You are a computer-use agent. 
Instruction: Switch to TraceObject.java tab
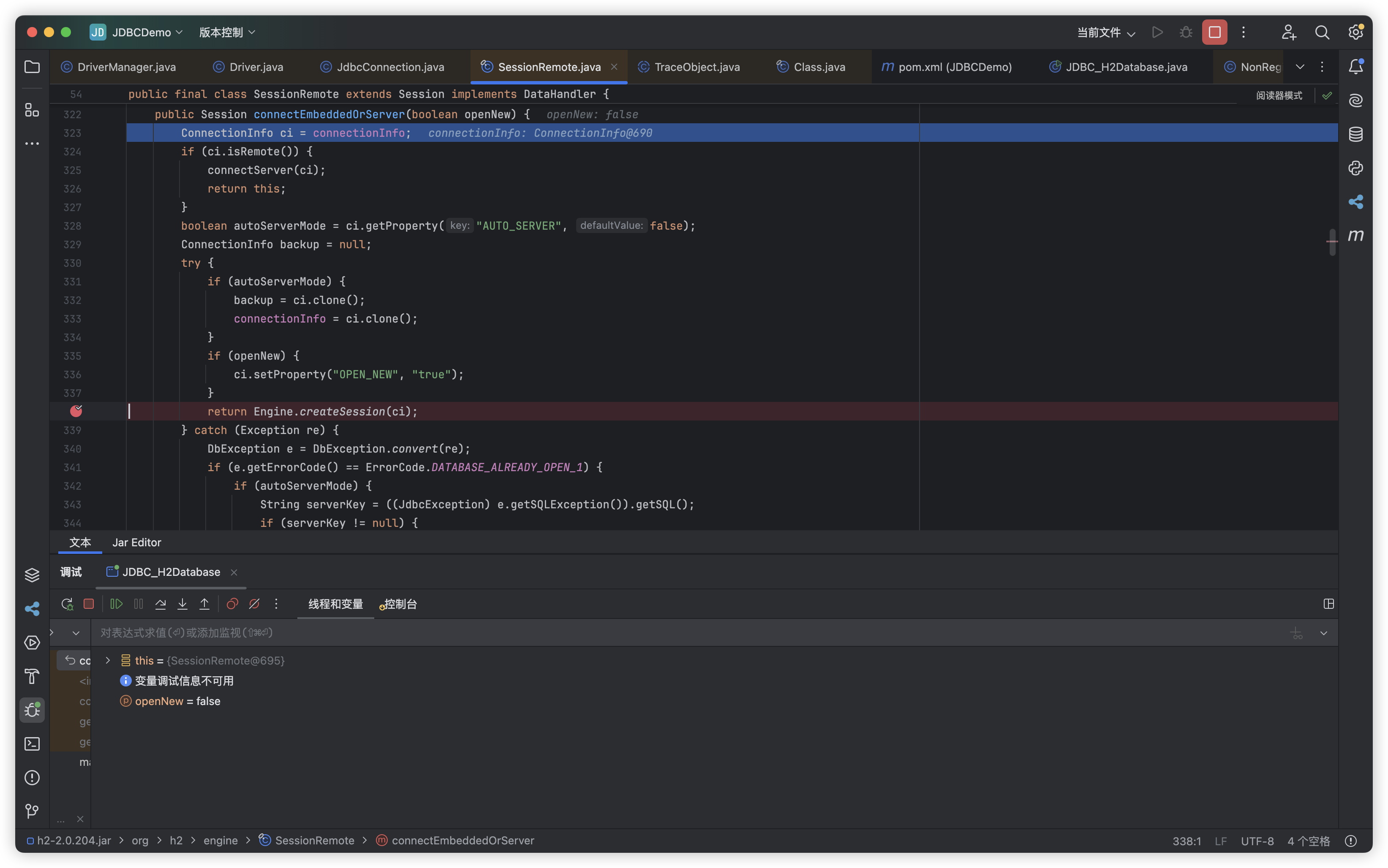(x=689, y=67)
